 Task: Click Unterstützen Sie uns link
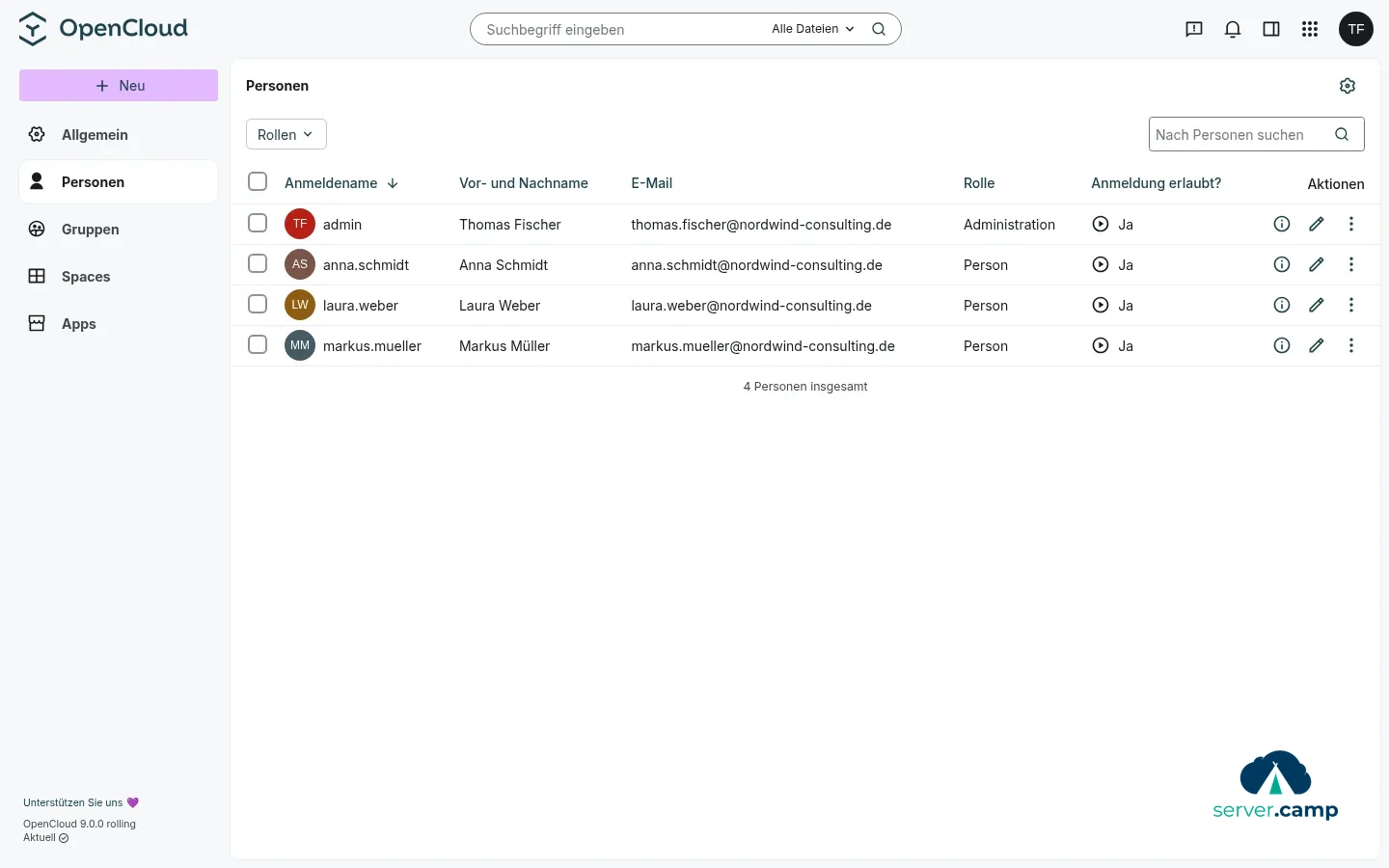(x=81, y=802)
